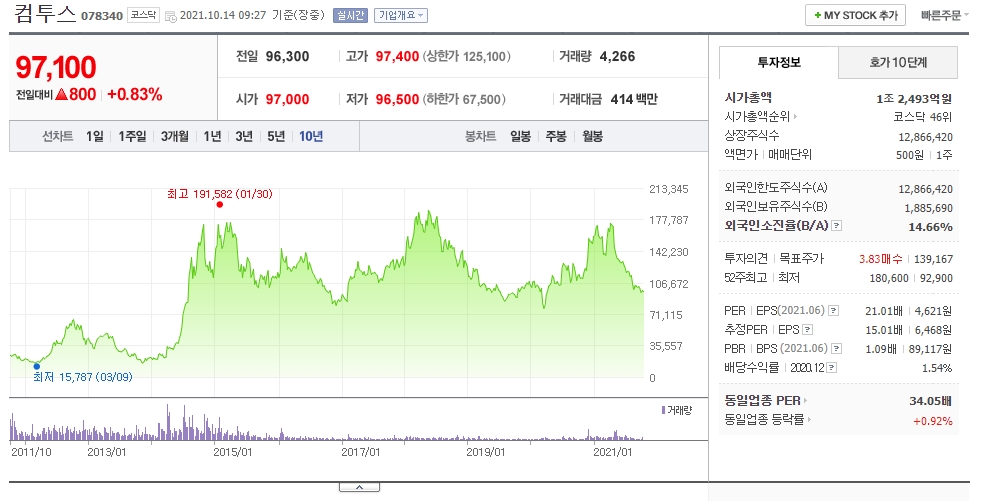Show 일봉 candlestick chart

(521, 136)
